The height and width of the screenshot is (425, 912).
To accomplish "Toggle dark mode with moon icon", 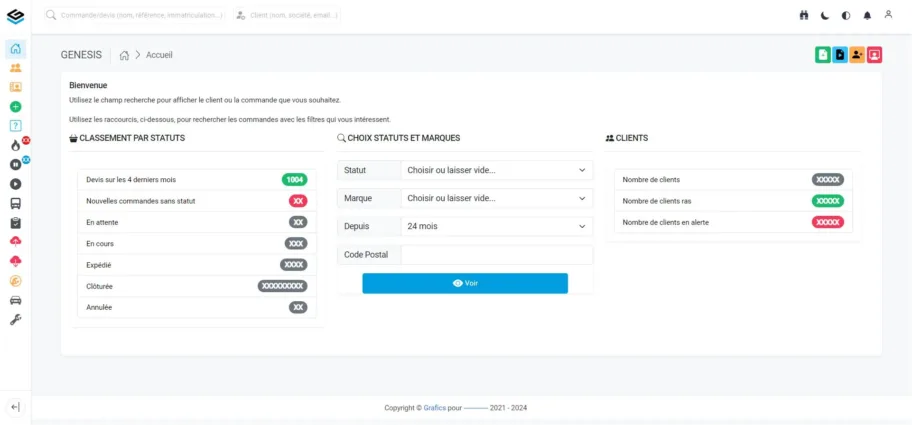I will coord(825,15).
